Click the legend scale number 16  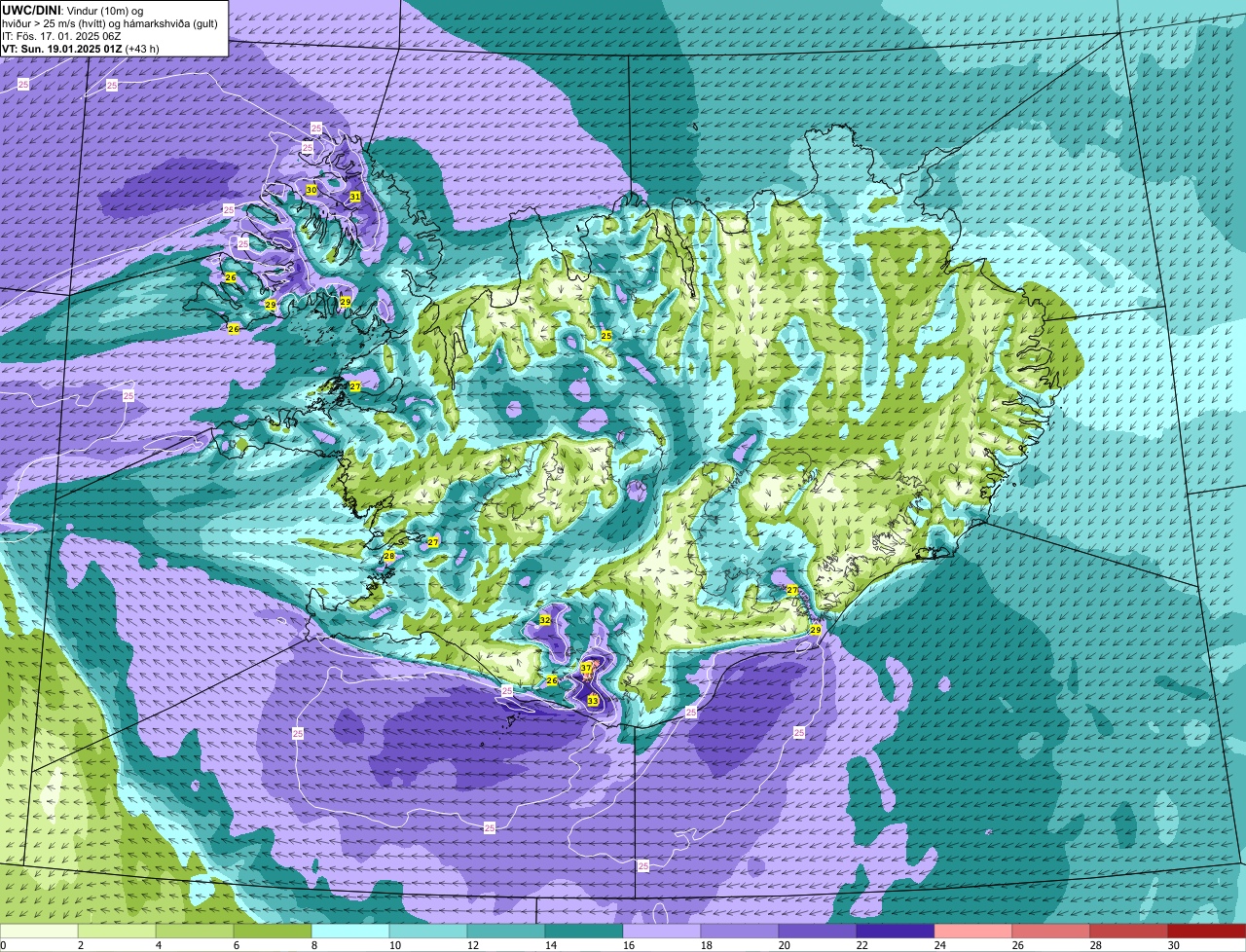tap(629, 945)
